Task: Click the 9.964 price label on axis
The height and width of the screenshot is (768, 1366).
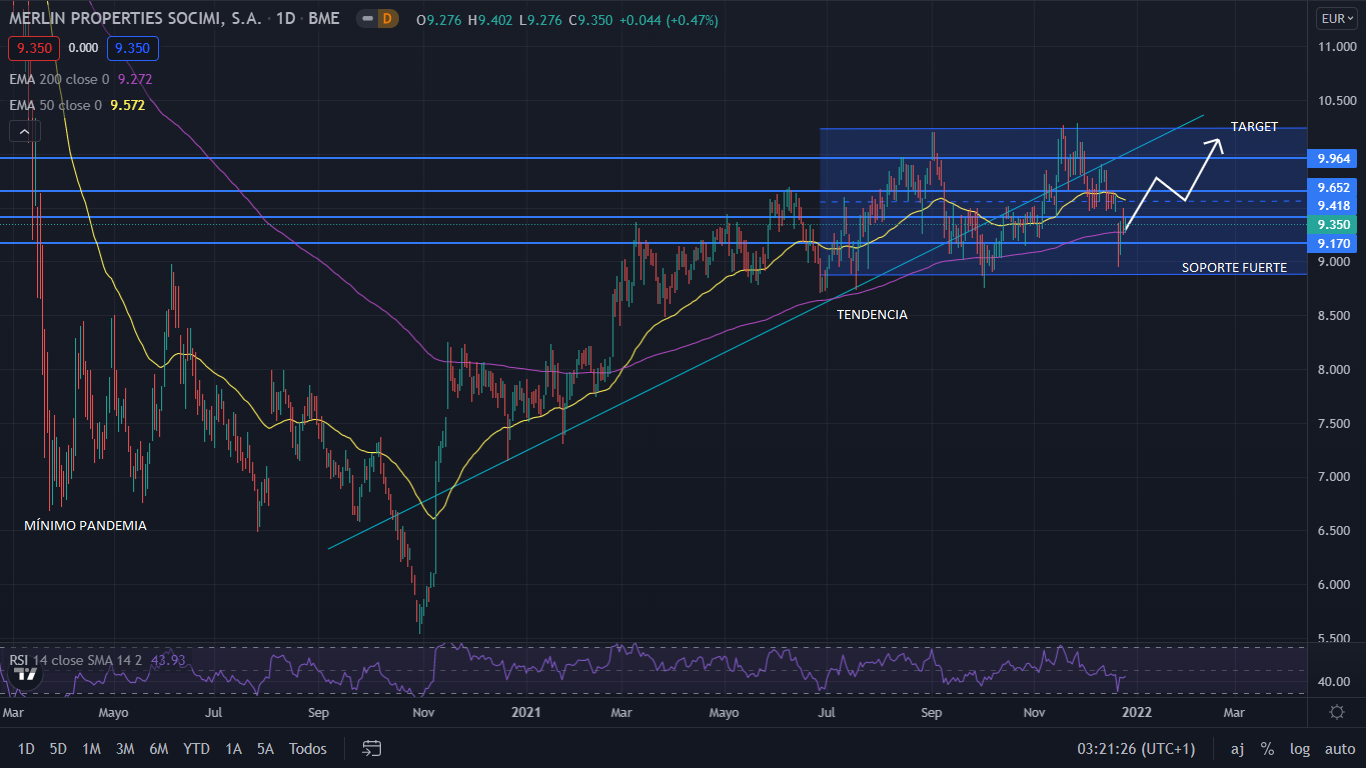Action: pos(1334,159)
